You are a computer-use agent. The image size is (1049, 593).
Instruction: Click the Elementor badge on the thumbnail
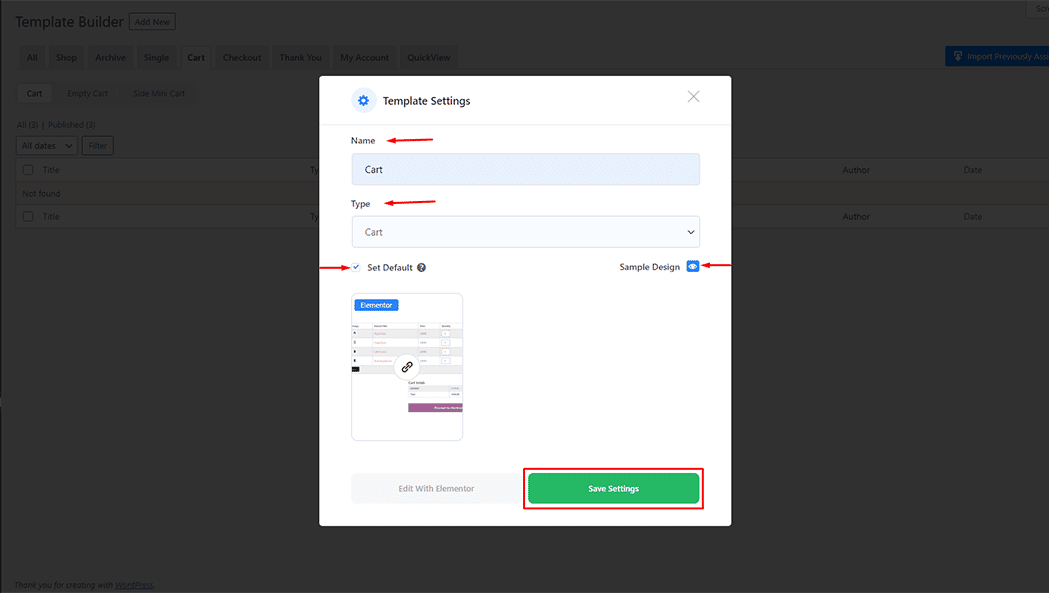376,303
